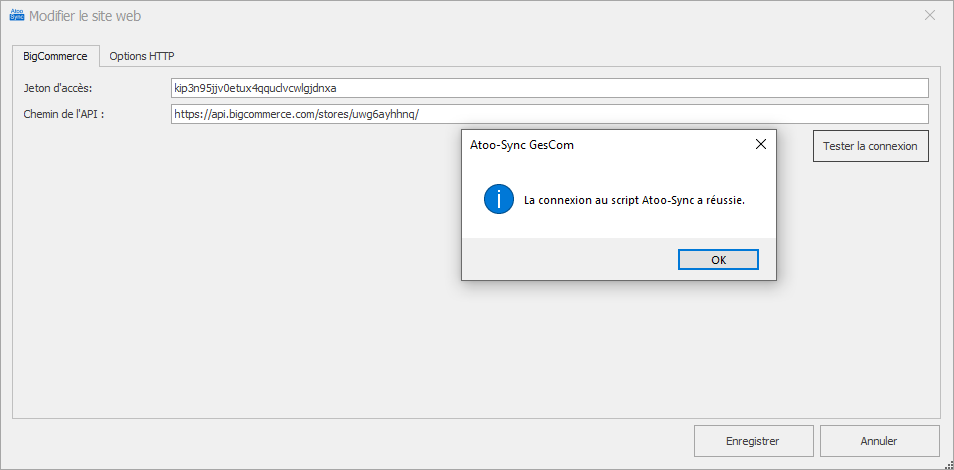Viewport: 954px width, 470px height.
Task: Click the Modifier le site web title text
Action: pos(85,16)
